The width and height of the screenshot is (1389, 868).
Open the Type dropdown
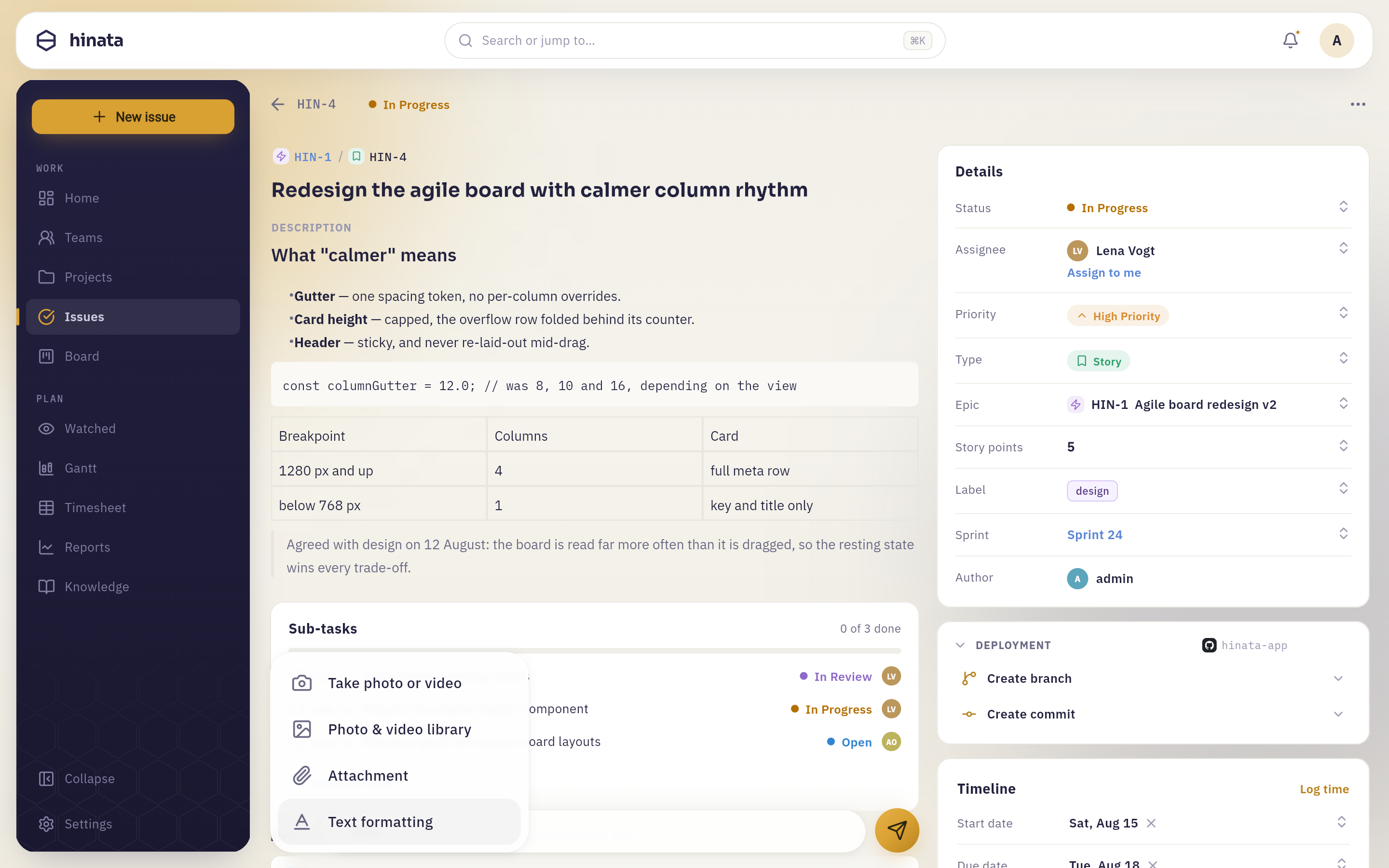[x=1343, y=359]
